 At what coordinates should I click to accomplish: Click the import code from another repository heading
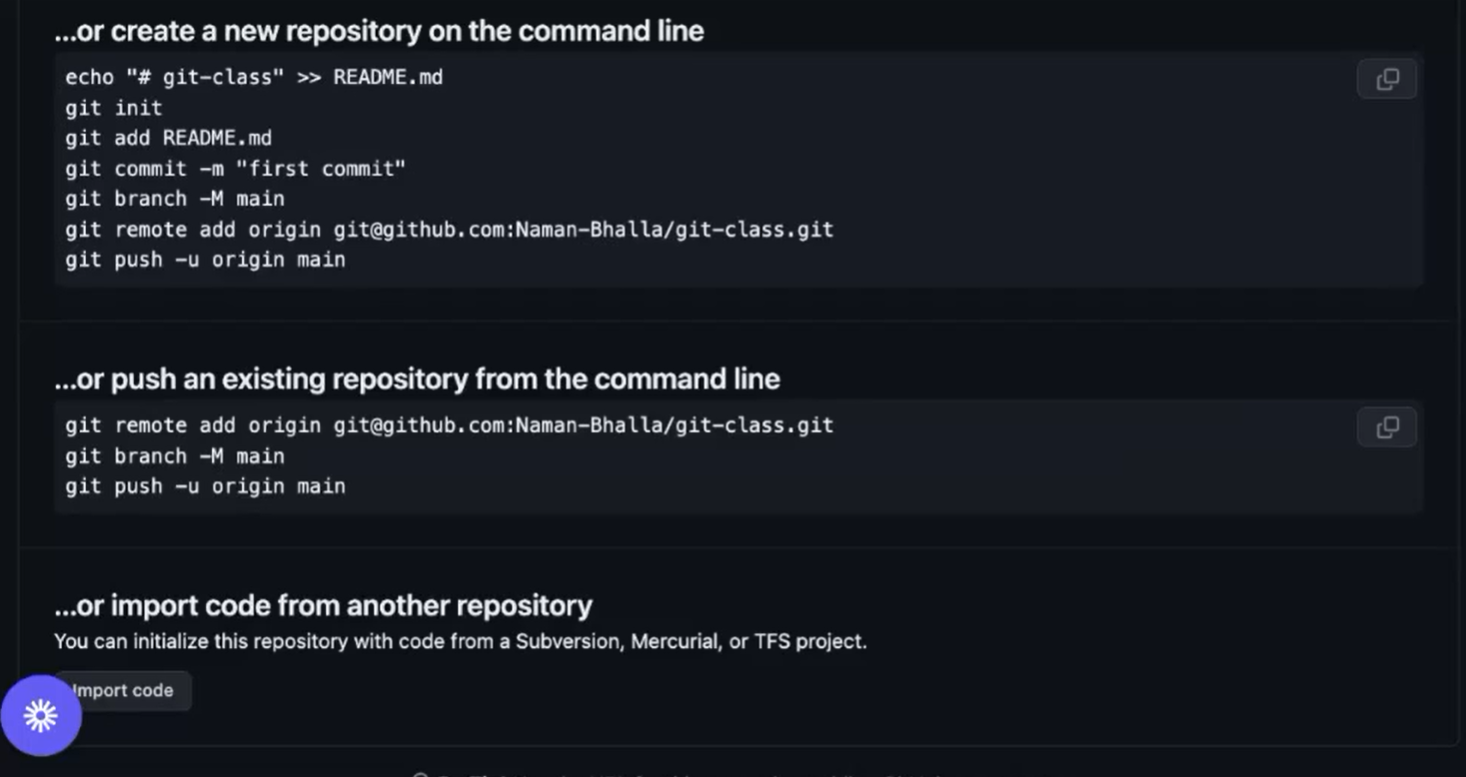click(x=323, y=604)
